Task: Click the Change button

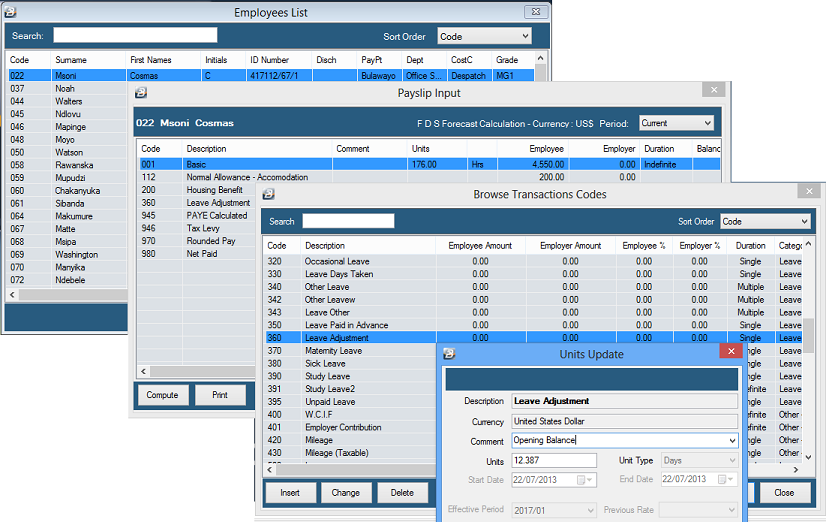Action: coord(346,493)
